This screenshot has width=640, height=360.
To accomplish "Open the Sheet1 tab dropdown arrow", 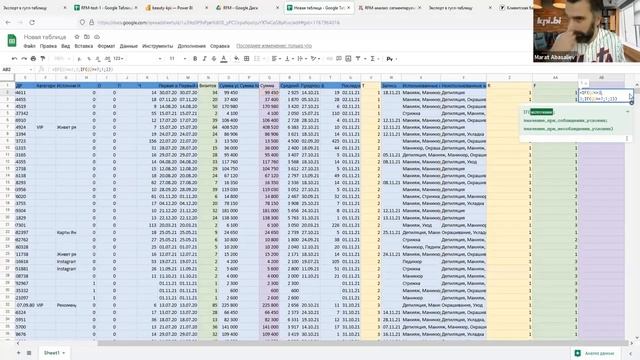I will pyautogui.click(x=64, y=353).
